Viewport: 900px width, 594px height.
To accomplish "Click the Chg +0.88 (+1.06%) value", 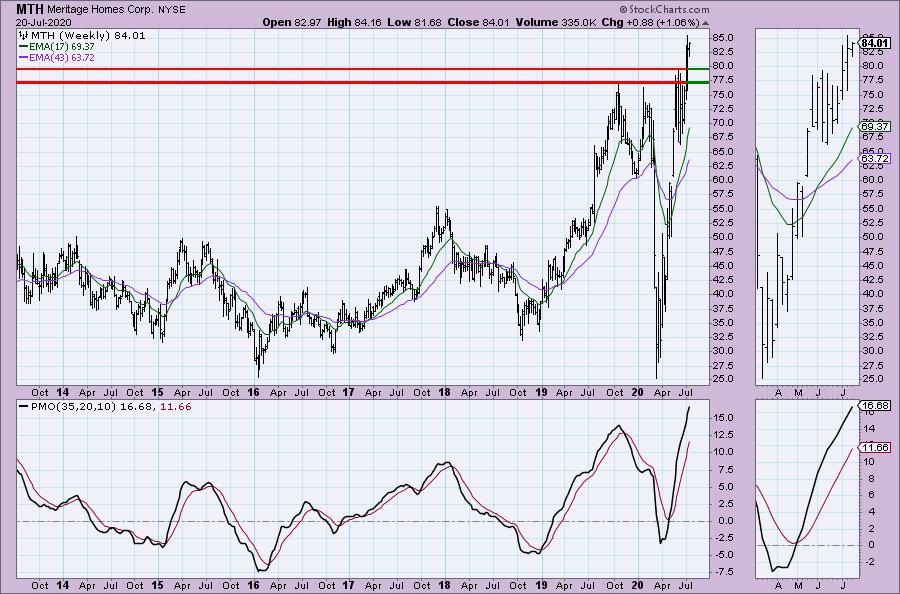I will tap(650, 22).
